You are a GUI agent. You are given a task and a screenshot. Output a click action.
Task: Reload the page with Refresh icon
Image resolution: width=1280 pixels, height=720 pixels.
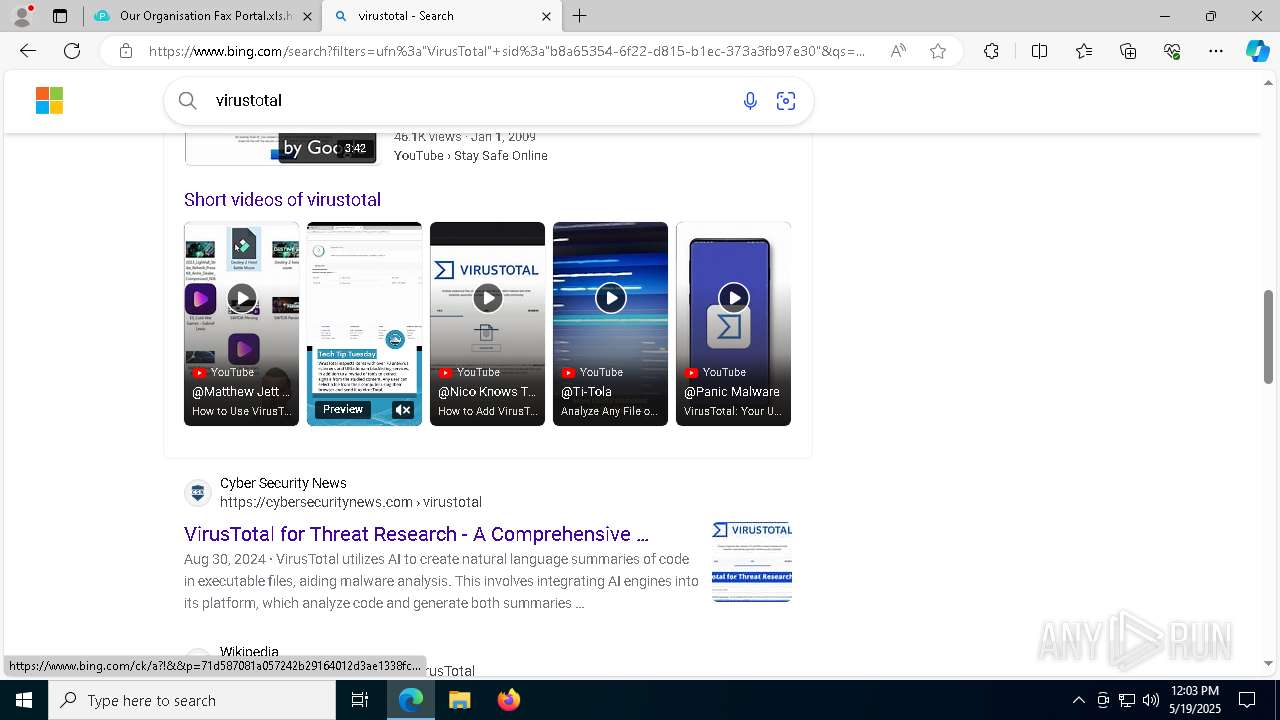pyautogui.click(x=72, y=51)
